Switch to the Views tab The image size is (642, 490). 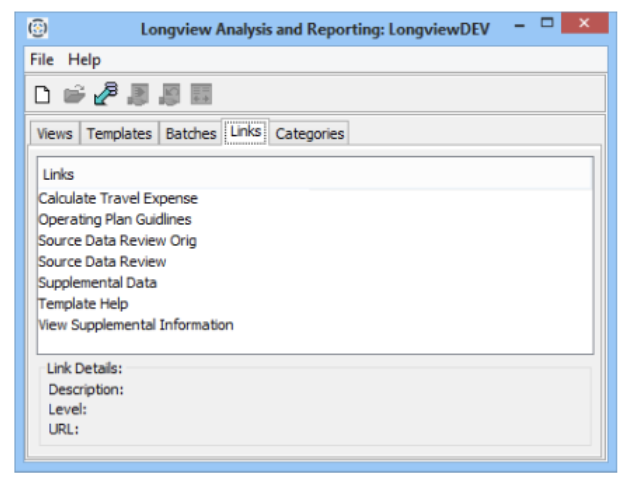(x=55, y=133)
